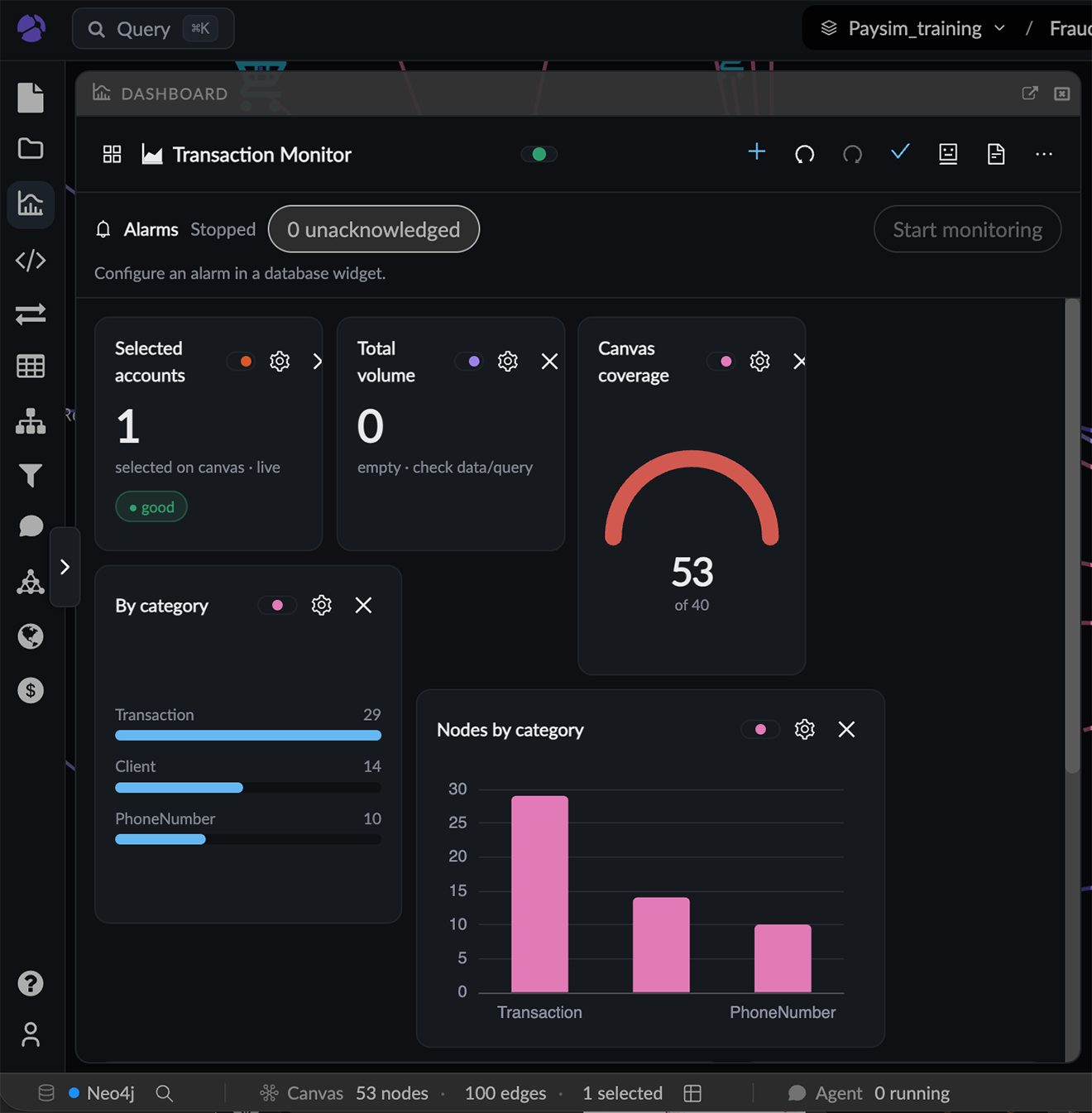This screenshot has height=1113, width=1092.
Task: Open the hierarchy tree sidebar icon
Action: coord(31,421)
